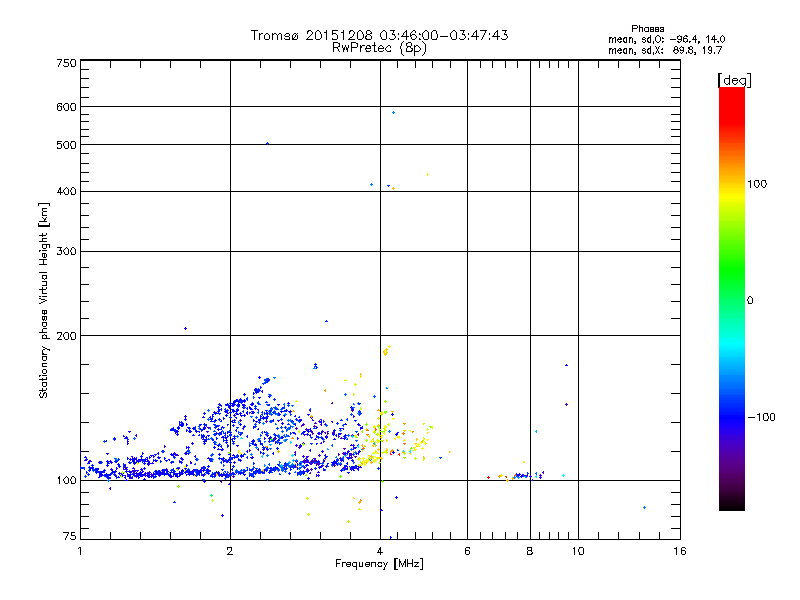Click the 200 km y-axis tick label
The image size is (800, 600).
(67, 336)
